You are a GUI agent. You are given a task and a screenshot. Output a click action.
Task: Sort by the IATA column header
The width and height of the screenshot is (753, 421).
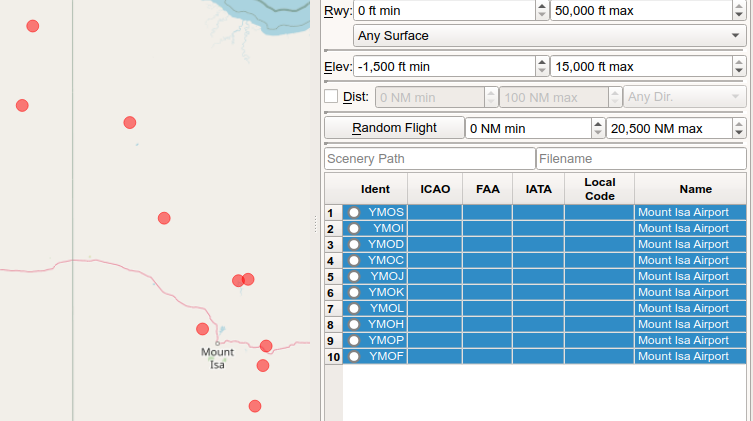coord(538,189)
